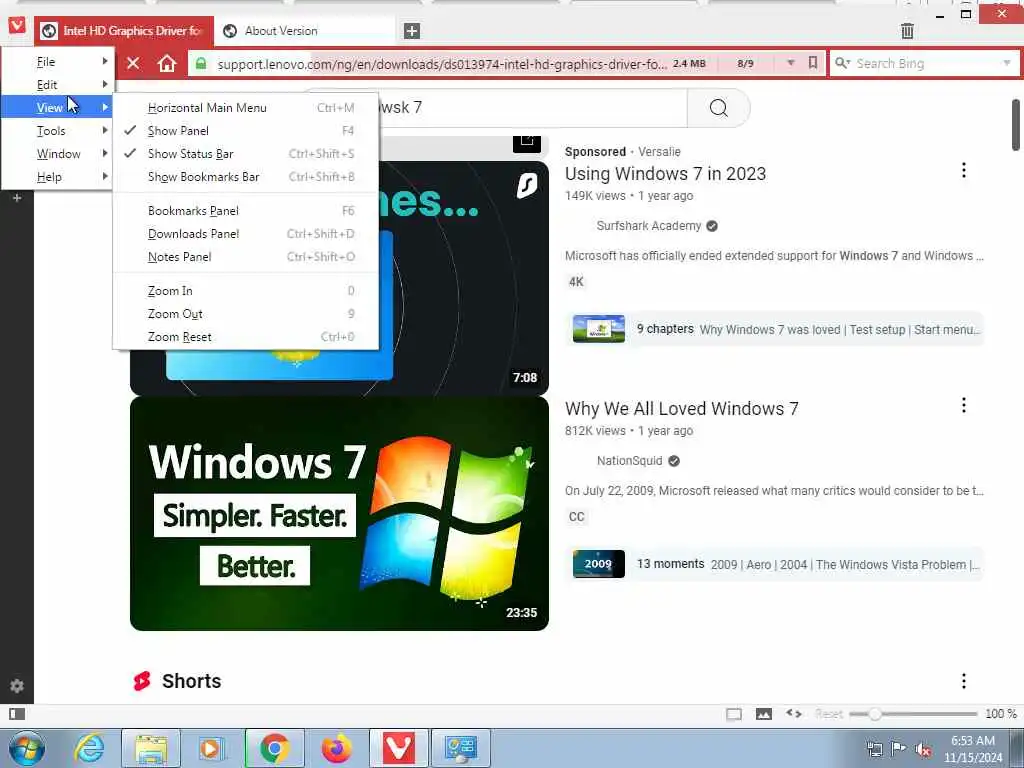
Task: Expand the Help submenu
Action: [x=57, y=177]
